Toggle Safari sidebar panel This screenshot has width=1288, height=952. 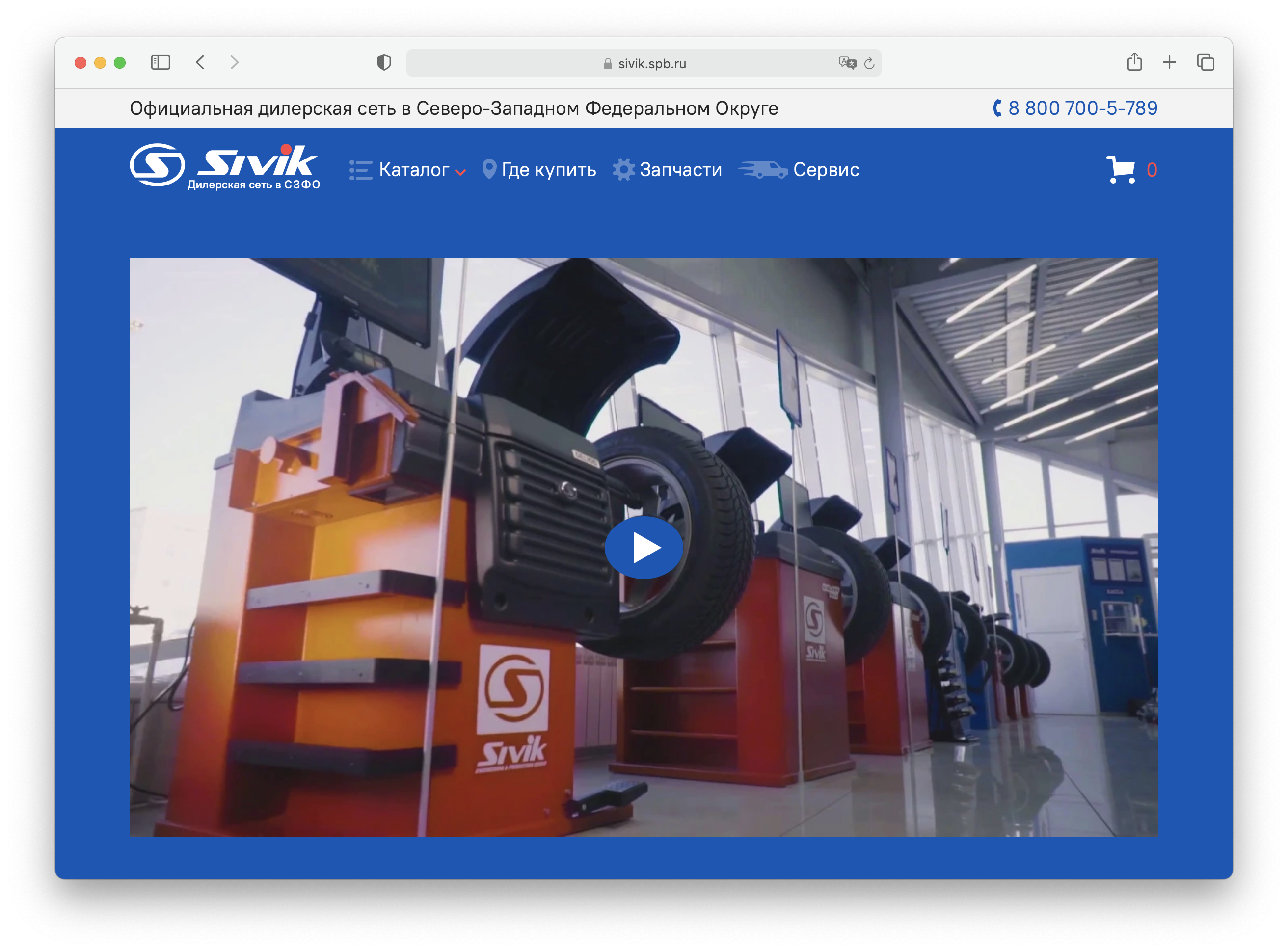(x=160, y=62)
